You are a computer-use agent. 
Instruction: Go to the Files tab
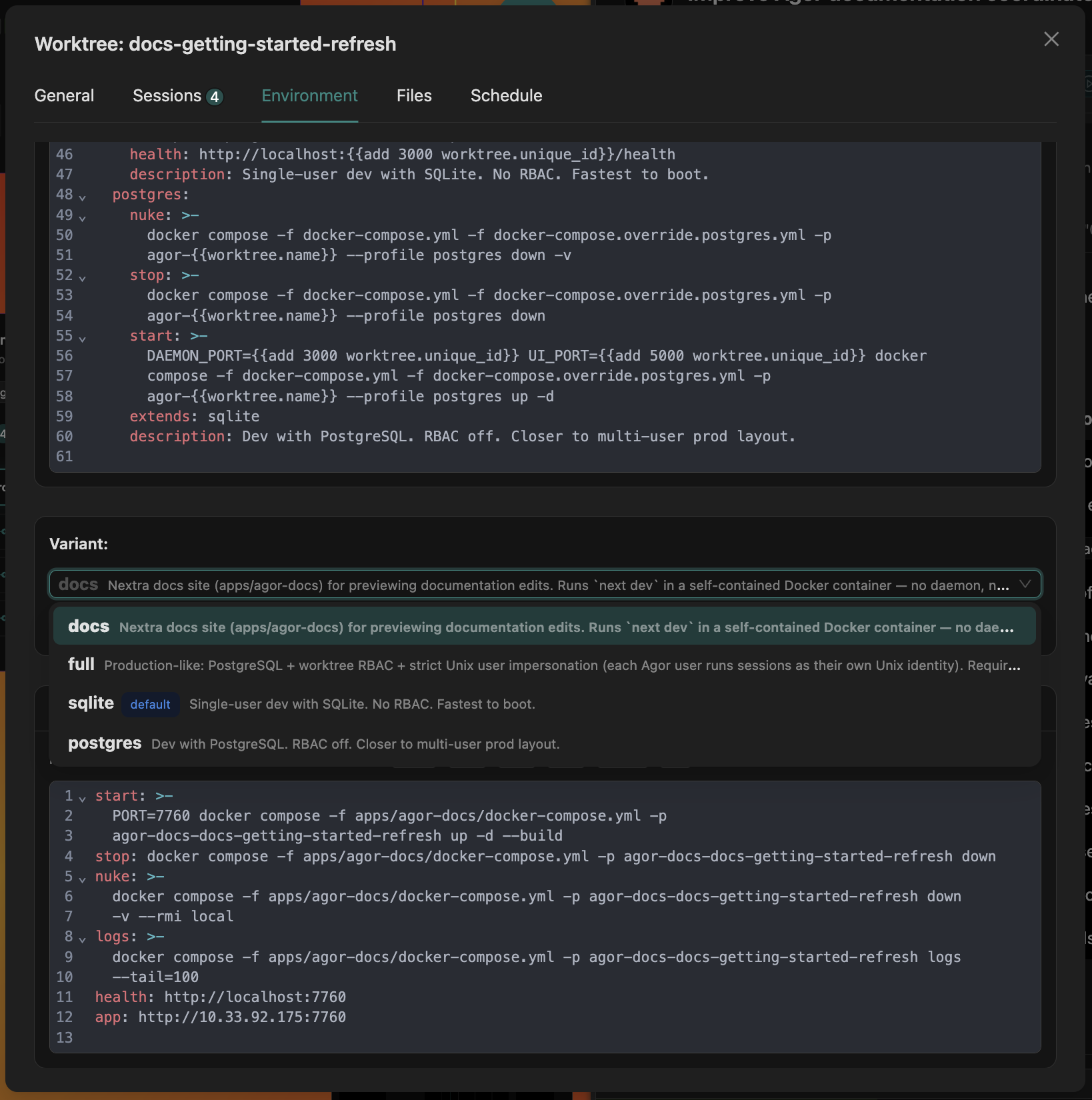tap(414, 95)
